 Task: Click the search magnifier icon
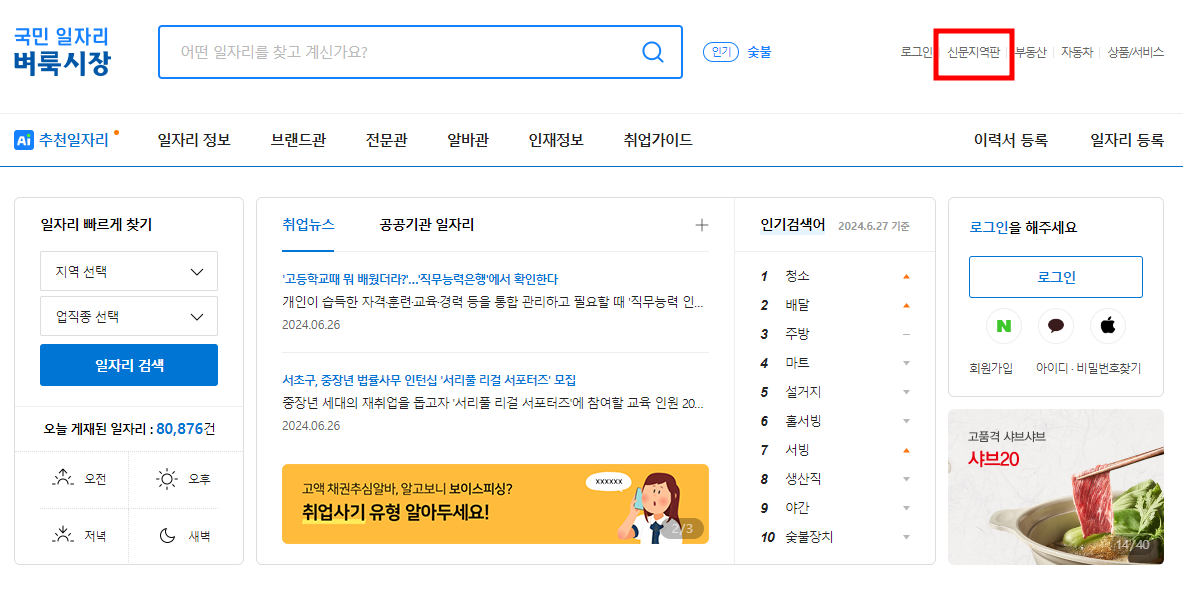point(653,51)
